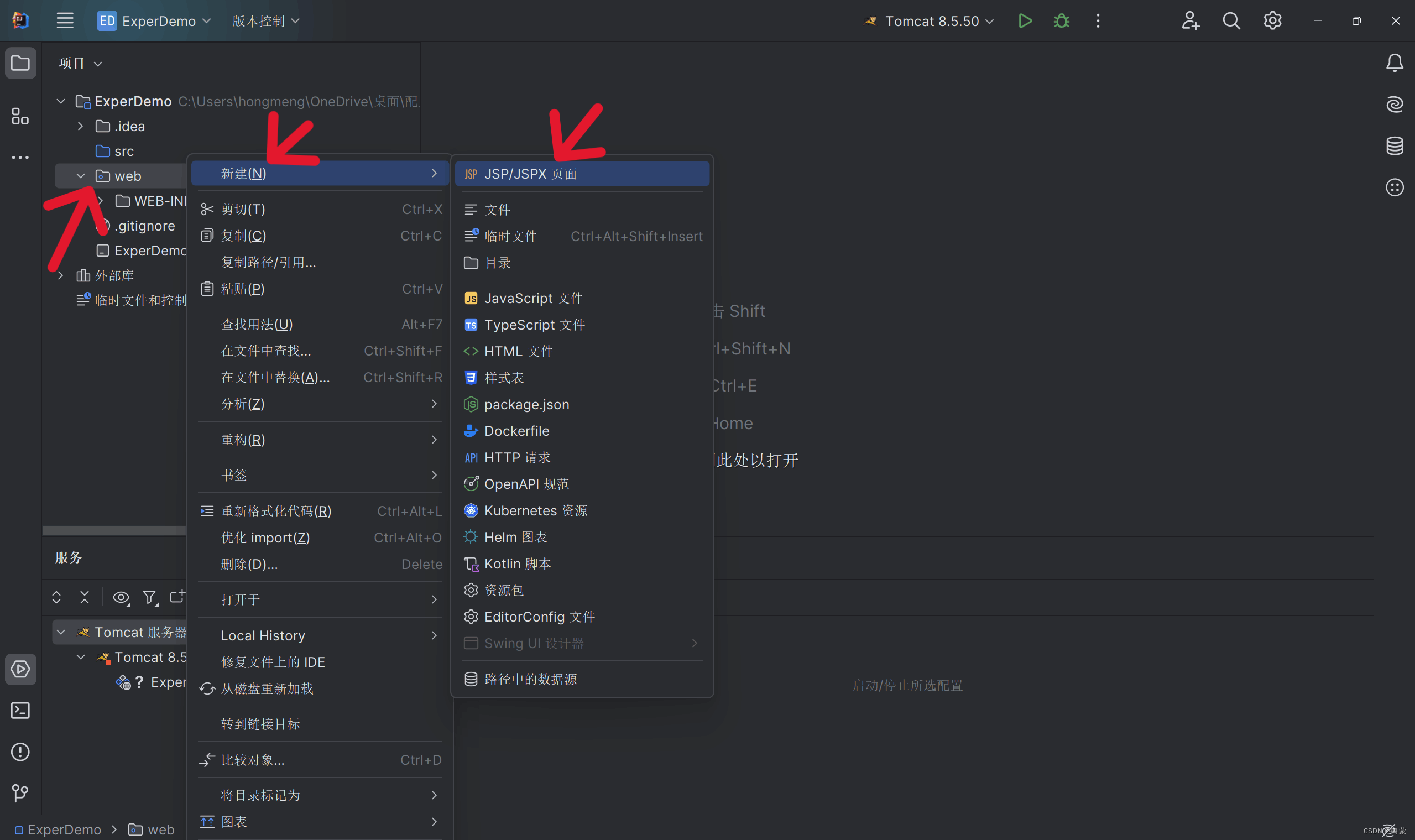The width and height of the screenshot is (1415, 840).
Task: Expand all services with the up-down arrows
Action: click(x=56, y=597)
